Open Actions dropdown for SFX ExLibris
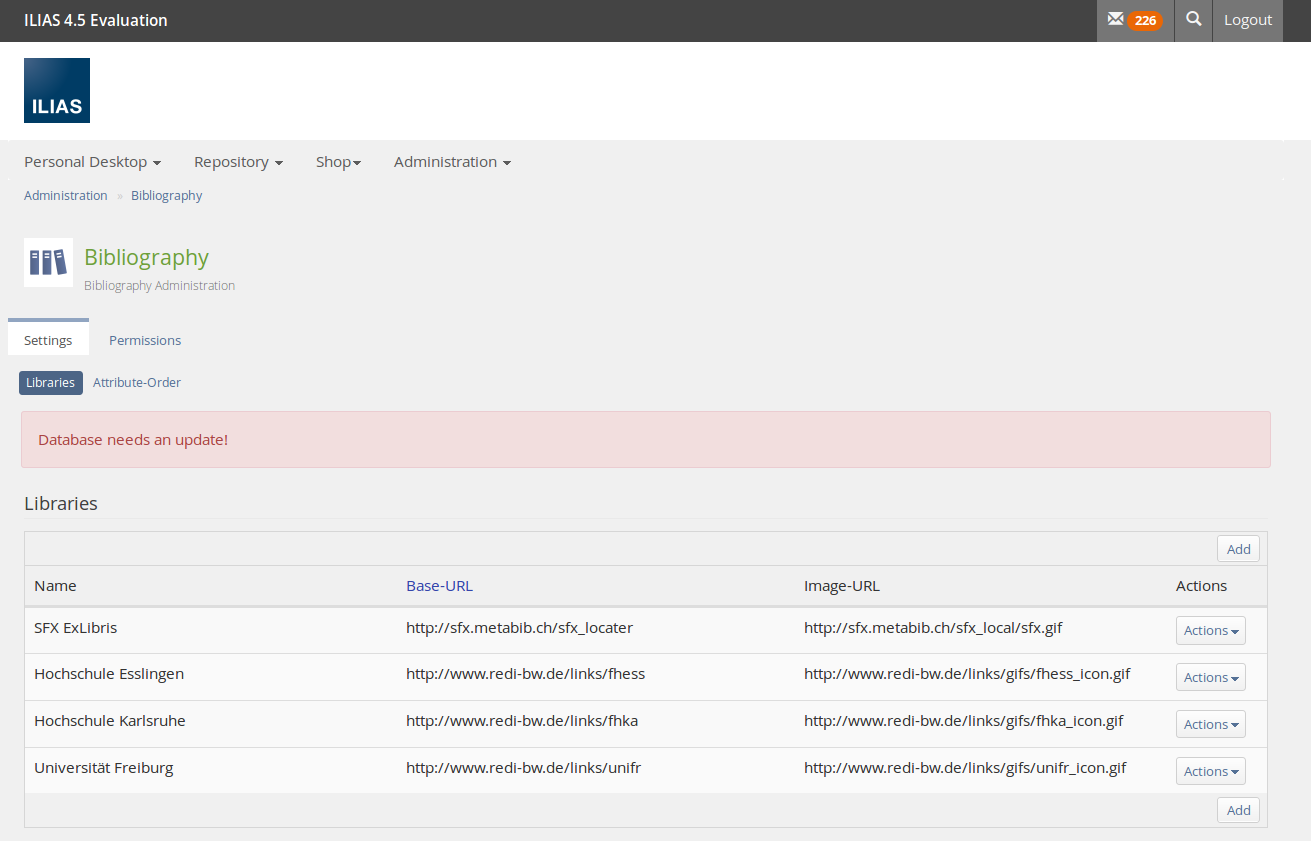1311x841 pixels. (1210, 631)
